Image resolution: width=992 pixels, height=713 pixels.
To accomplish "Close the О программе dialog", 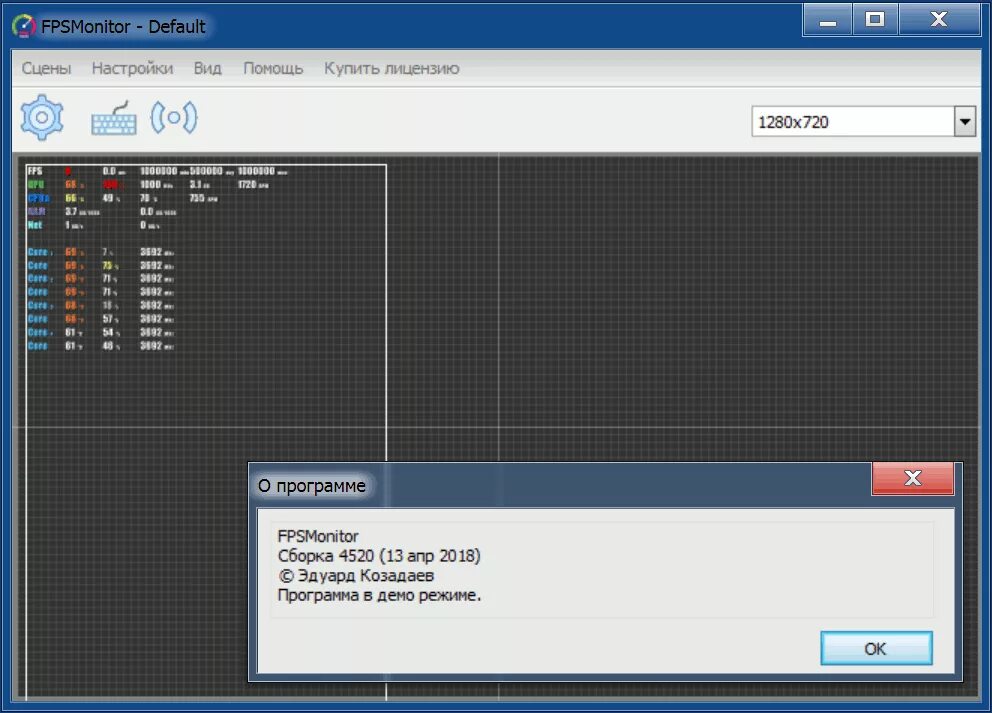I will (x=912, y=478).
